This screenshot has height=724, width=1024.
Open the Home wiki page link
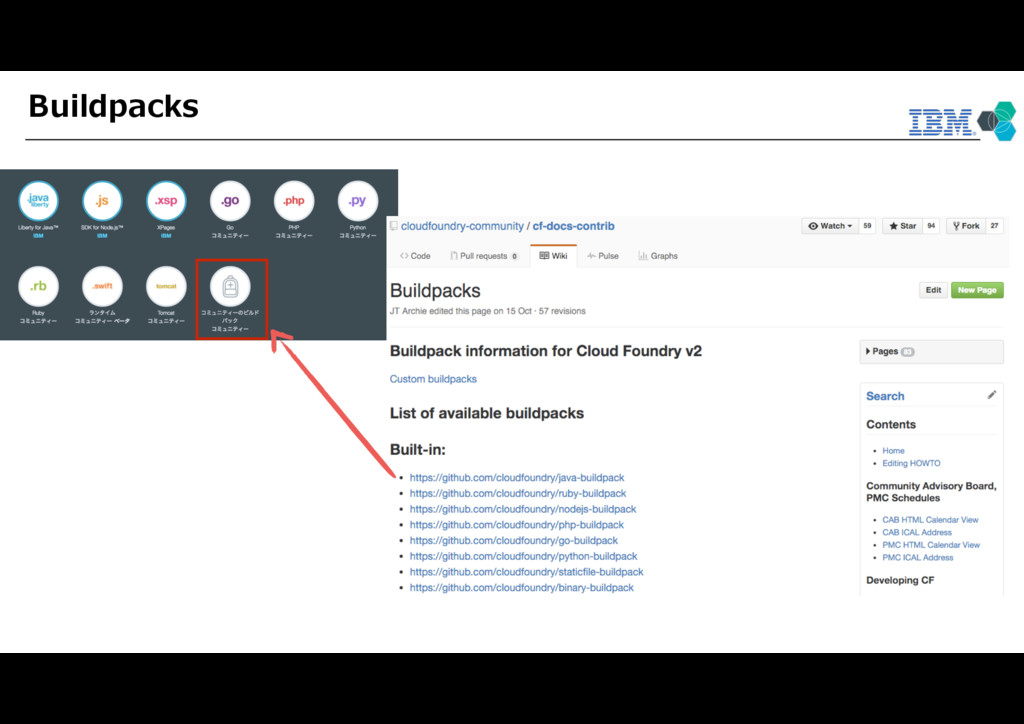(x=893, y=450)
